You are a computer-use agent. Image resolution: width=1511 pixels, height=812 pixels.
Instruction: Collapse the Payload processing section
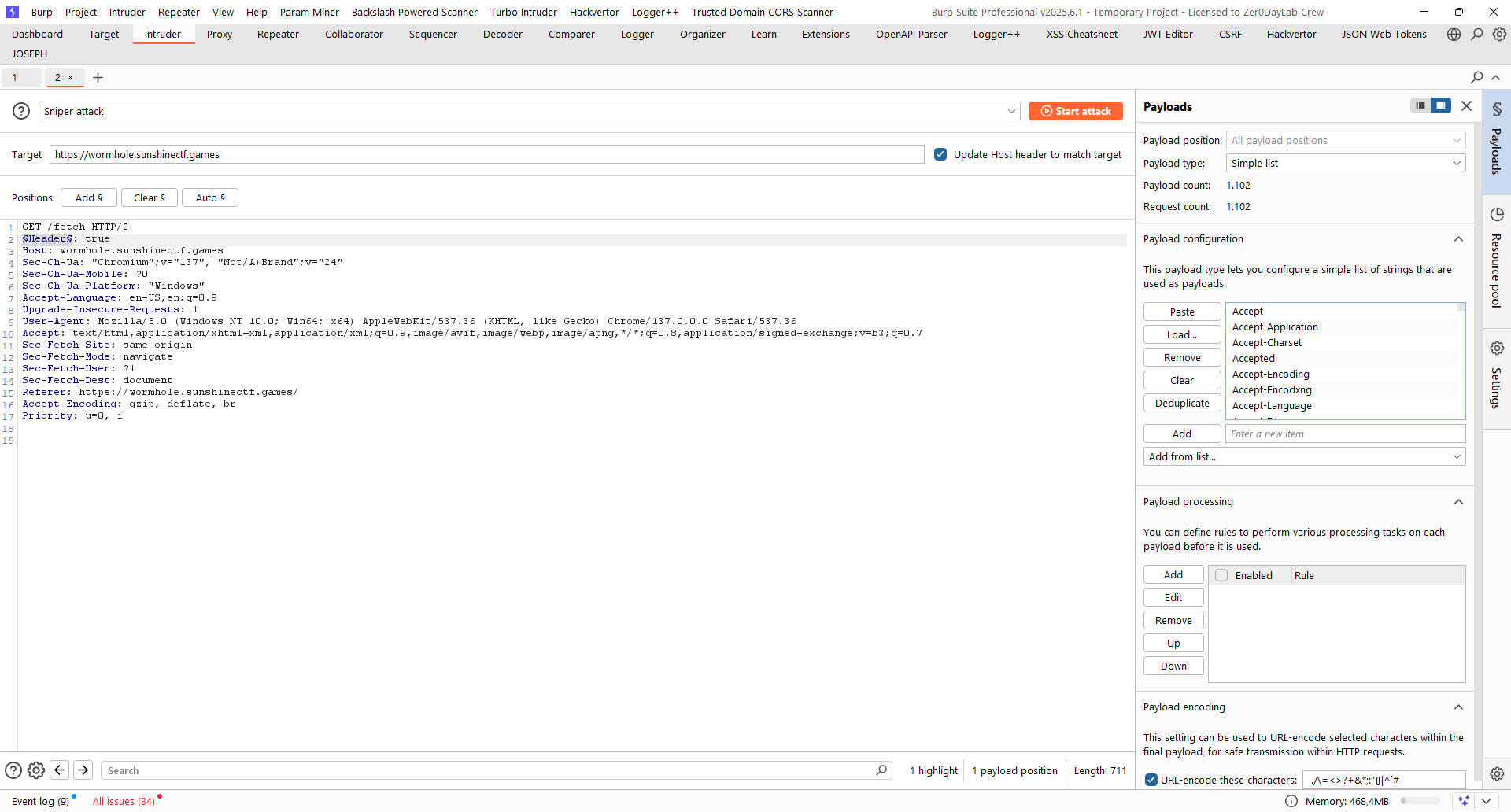pos(1458,502)
